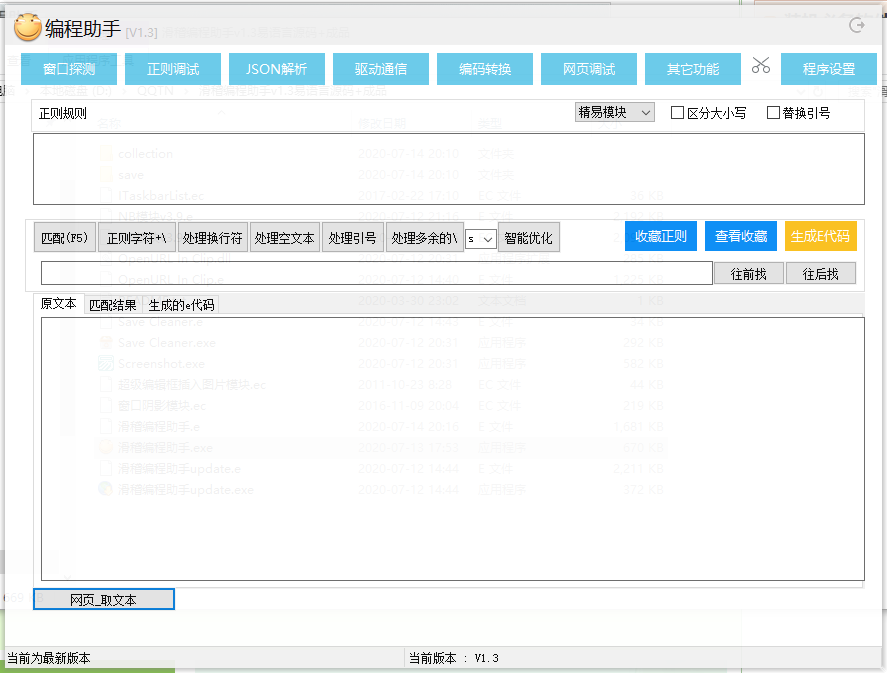
Task: Click the orange 生成E代码 button
Action: click(820, 237)
